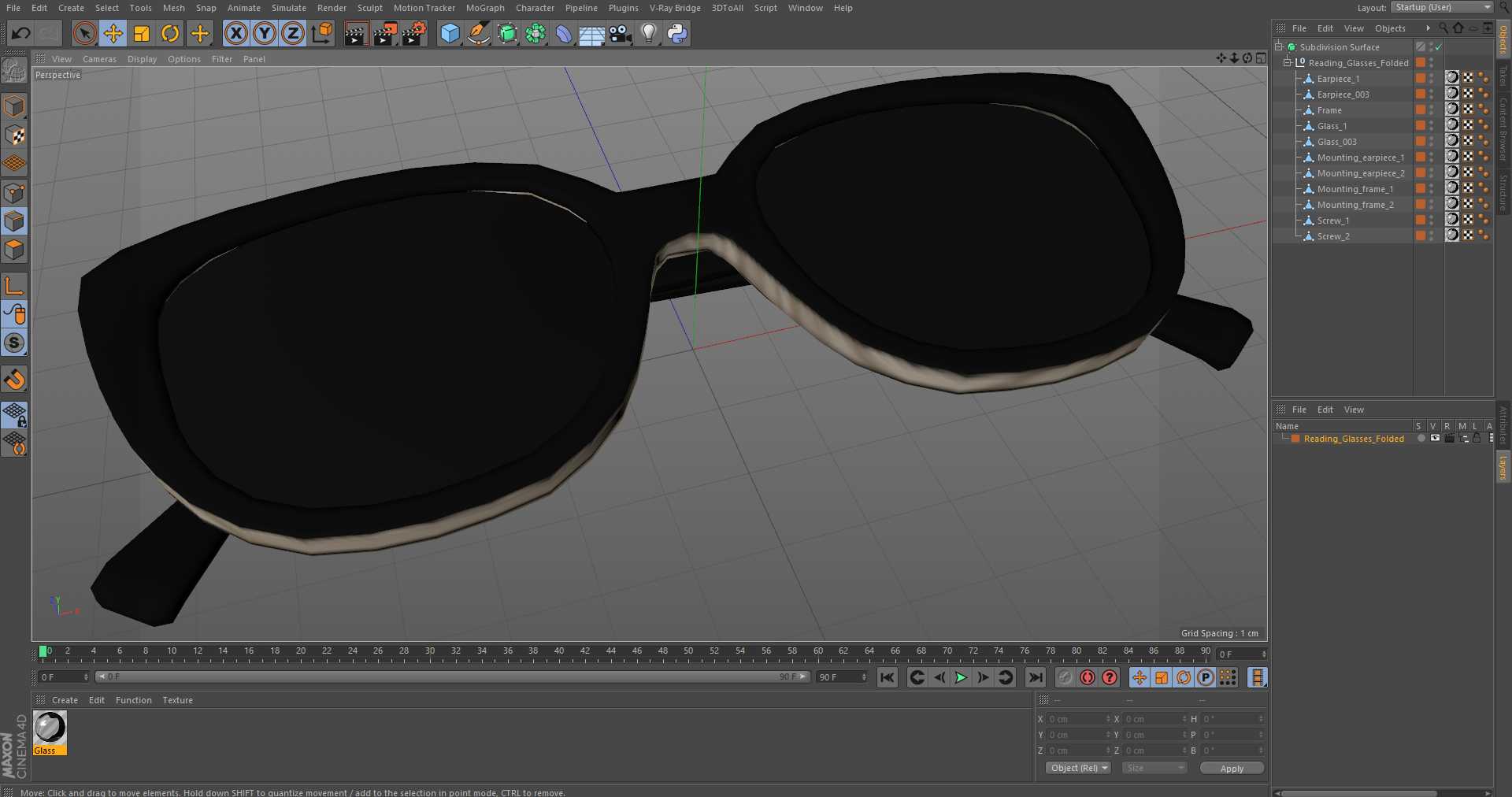This screenshot has width=1512, height=797.
Task: Collapse Subdivision Surface tree node
Action: click(1280, 47)
